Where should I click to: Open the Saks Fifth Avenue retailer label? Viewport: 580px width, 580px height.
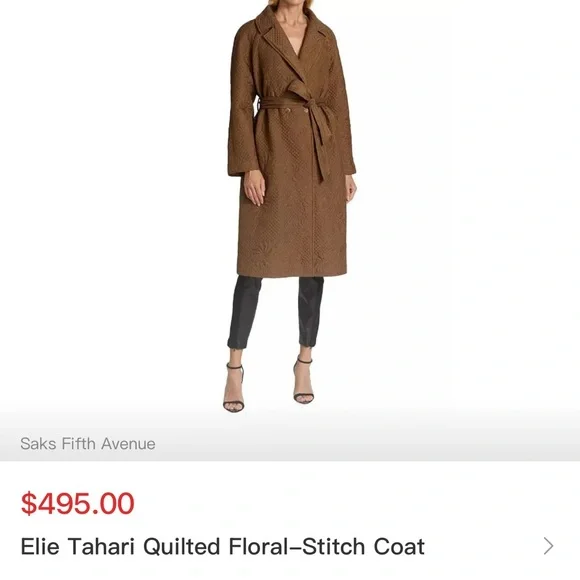[88, 444]
